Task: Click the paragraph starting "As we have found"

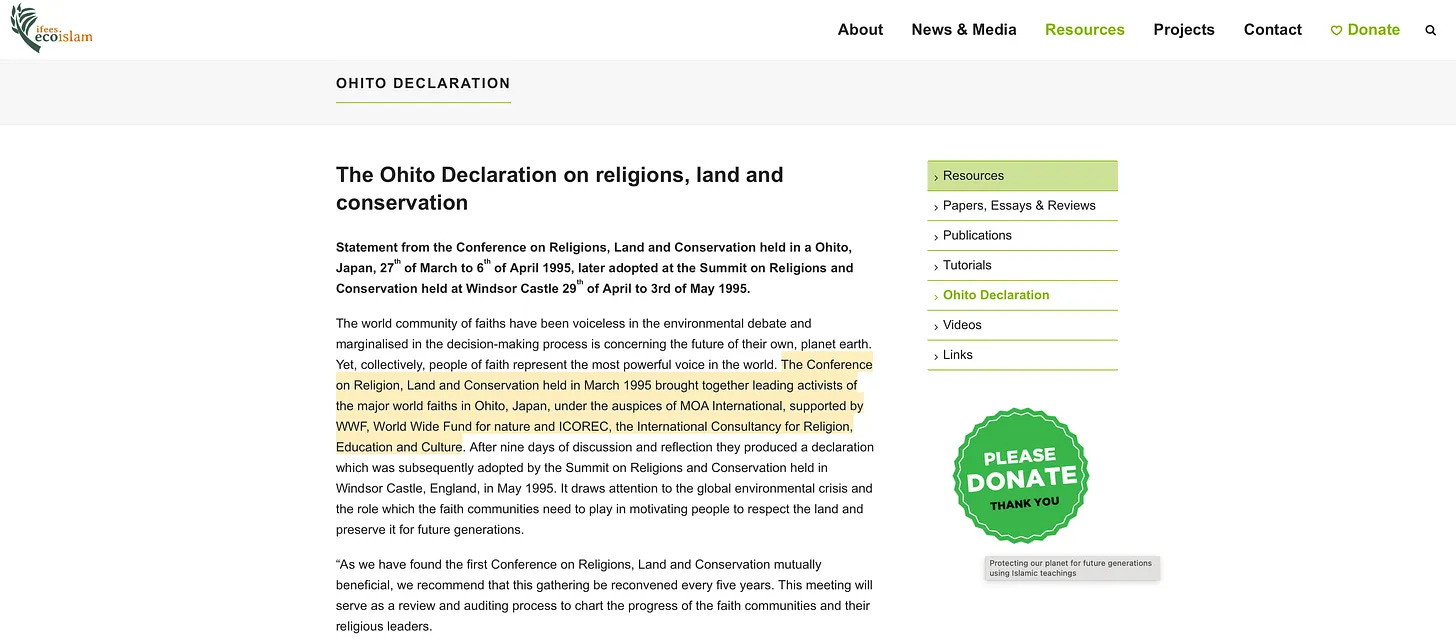Action: point(603,595)
